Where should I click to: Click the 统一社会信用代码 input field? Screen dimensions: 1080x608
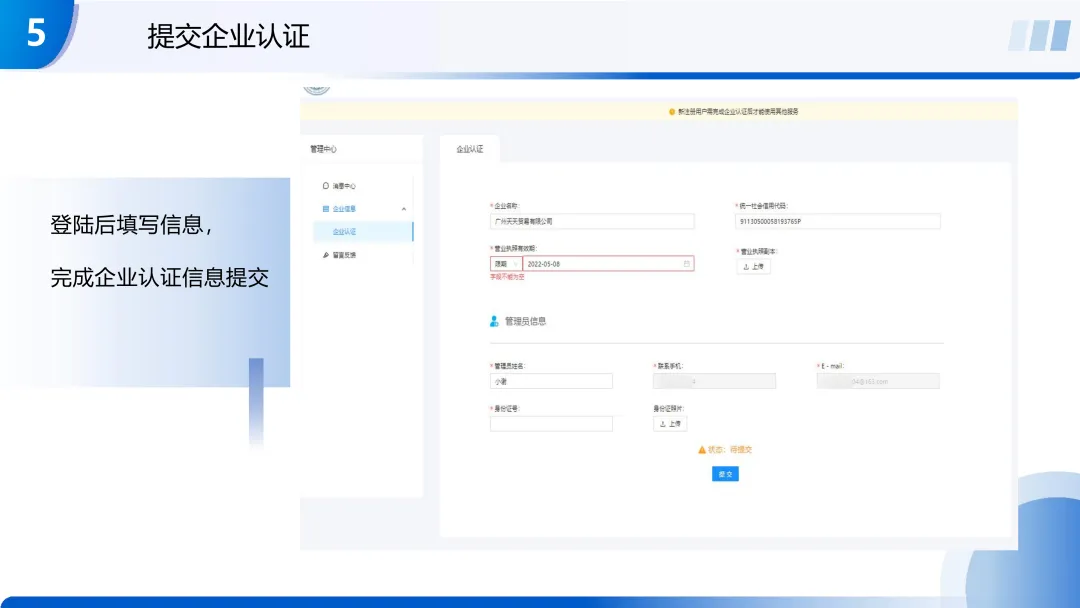[x=838, y=221]
